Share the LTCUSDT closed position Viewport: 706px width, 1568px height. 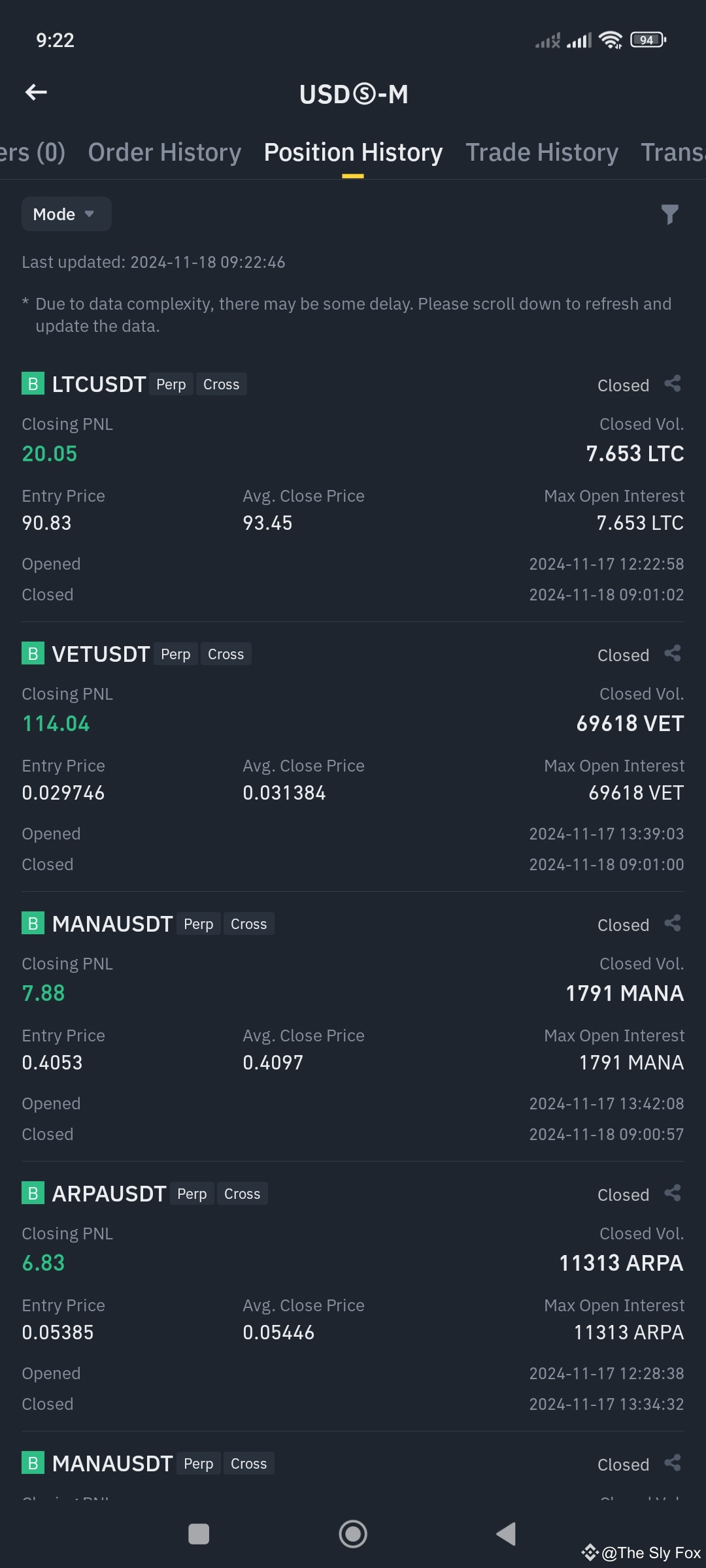pyautogui.click(x=673, y=384)
